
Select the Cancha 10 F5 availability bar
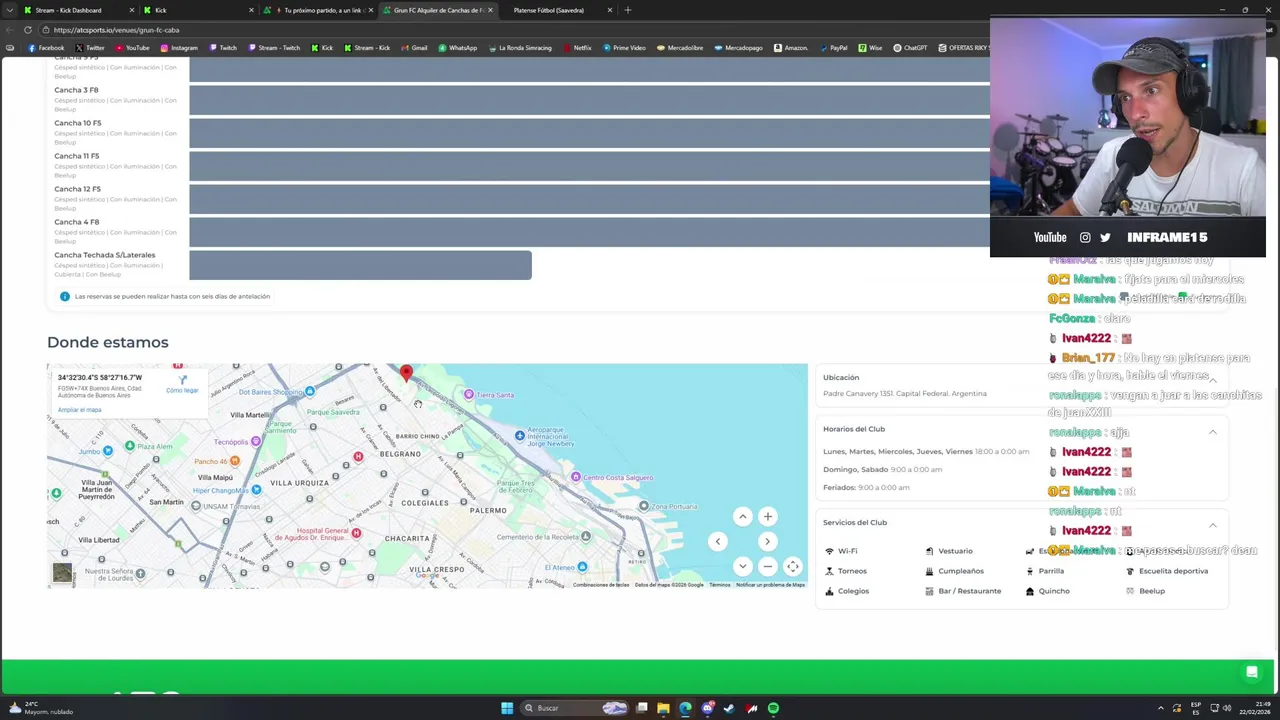[589, 133]
